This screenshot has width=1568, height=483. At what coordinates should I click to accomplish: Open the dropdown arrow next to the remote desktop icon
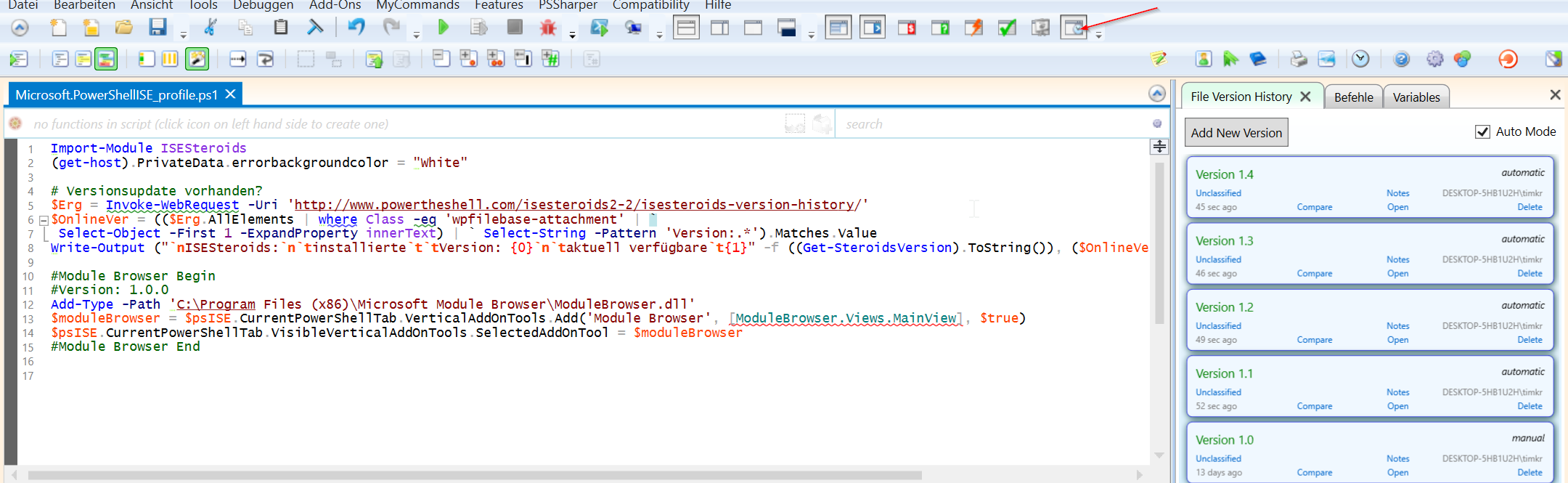pyautogui.click(x=659, y=34)
